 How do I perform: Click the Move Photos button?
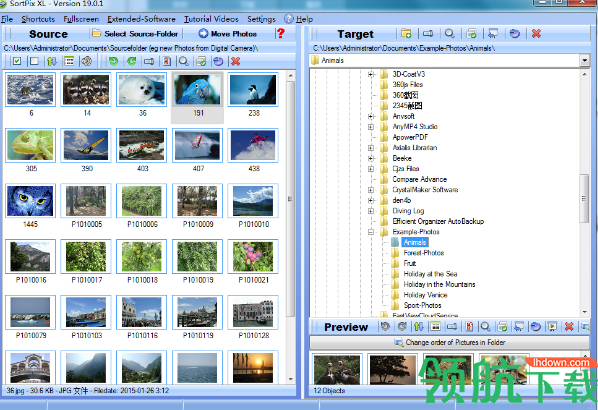click(228, 34)
